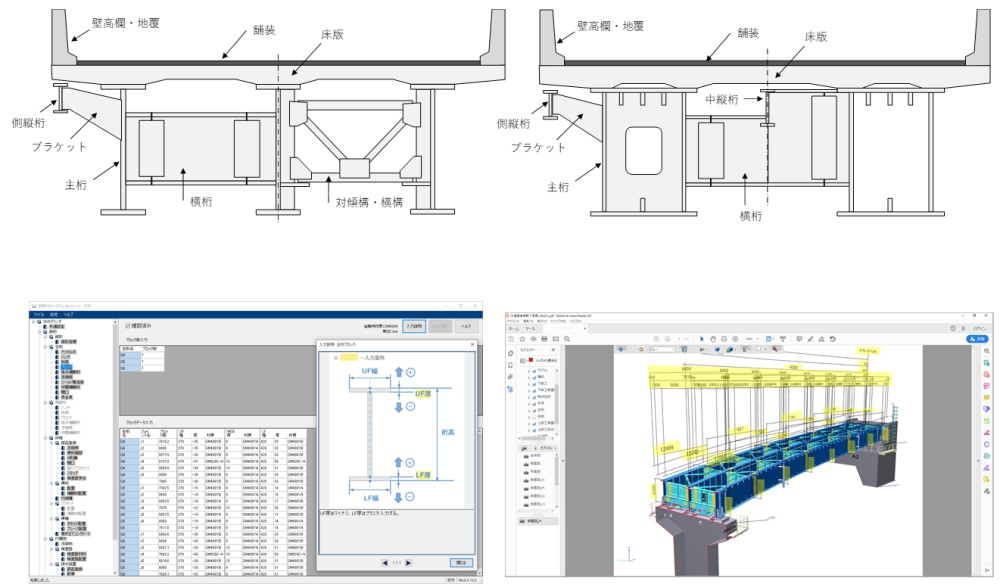Select the 3D rotate tool in 3D toolbar

click(x=621, y=349)
